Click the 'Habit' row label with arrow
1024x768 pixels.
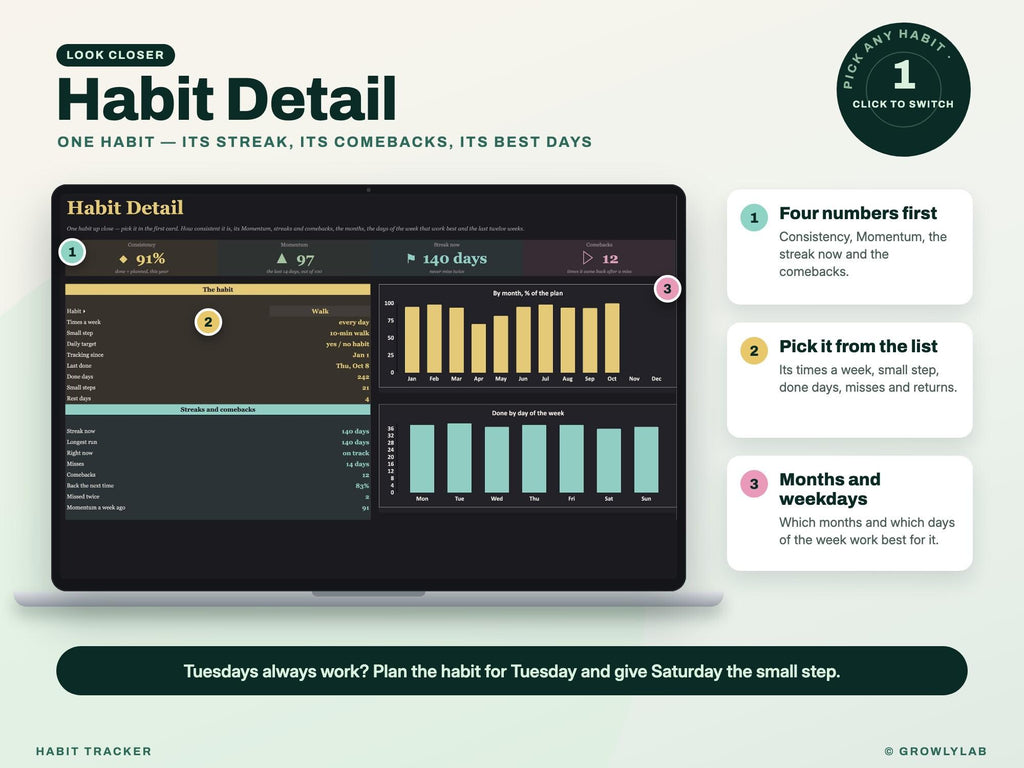[x=76, y=311]
